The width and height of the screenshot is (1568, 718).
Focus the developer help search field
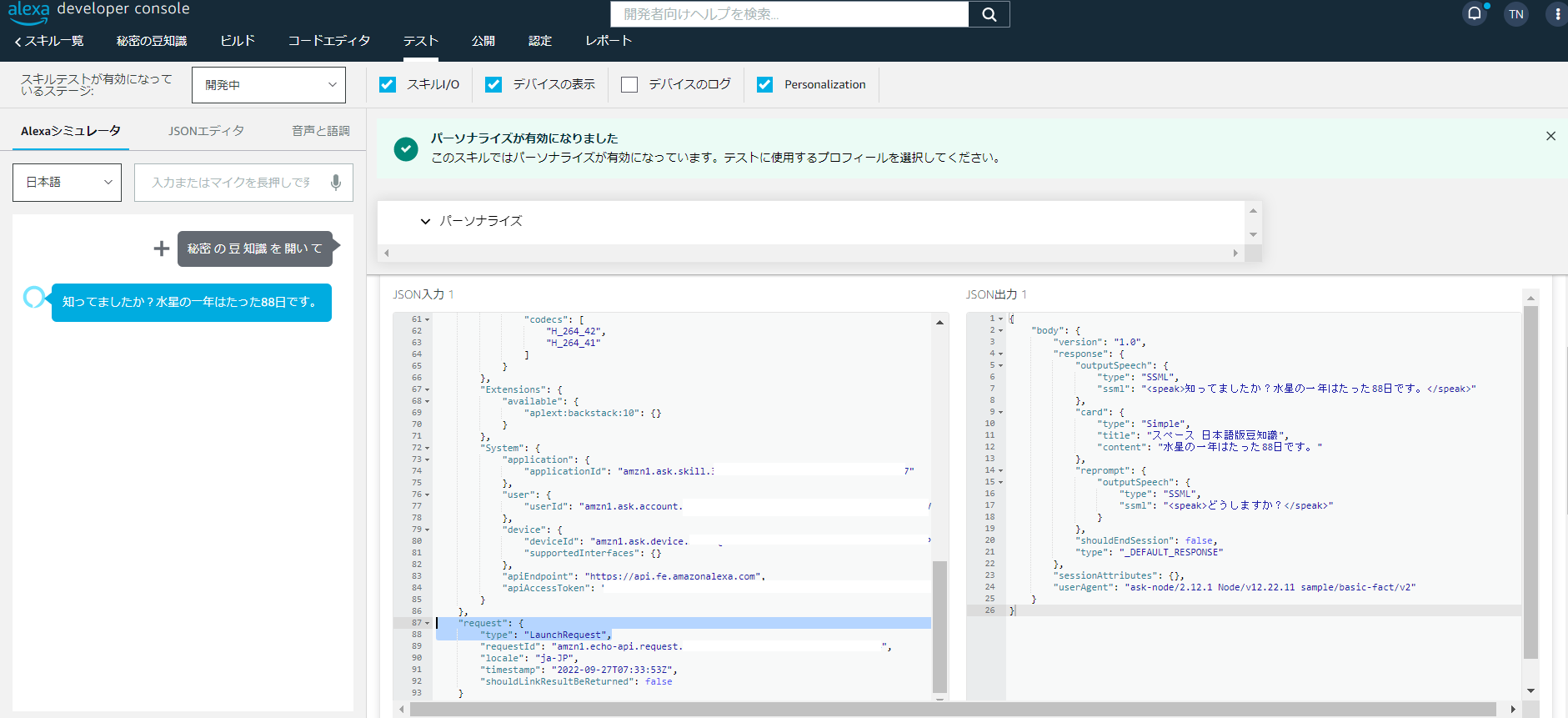(x=789, y=14)
